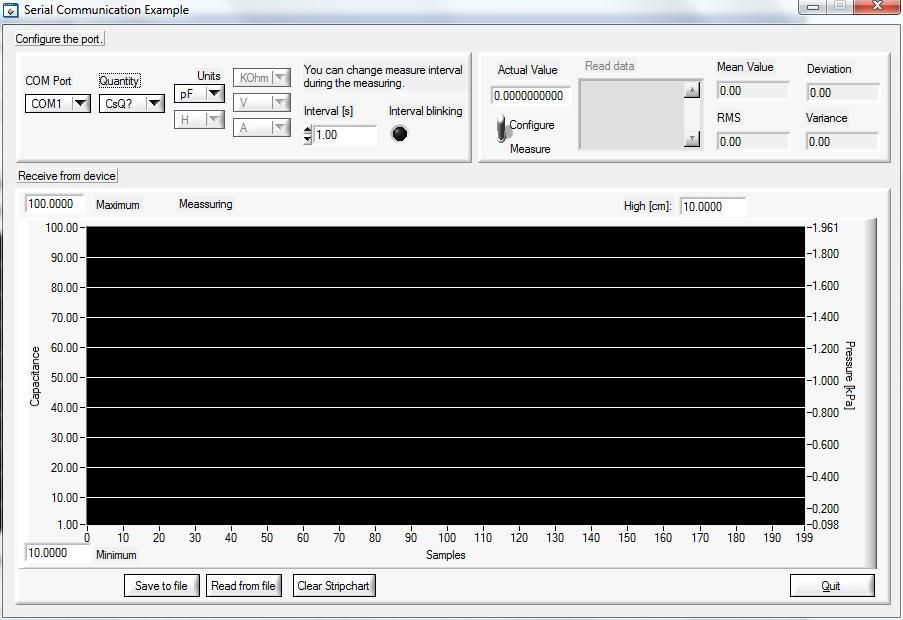Click the Interval stepper up arrow
The height and width of the screenshot is (620, 903).
click(x=308, y=130)
